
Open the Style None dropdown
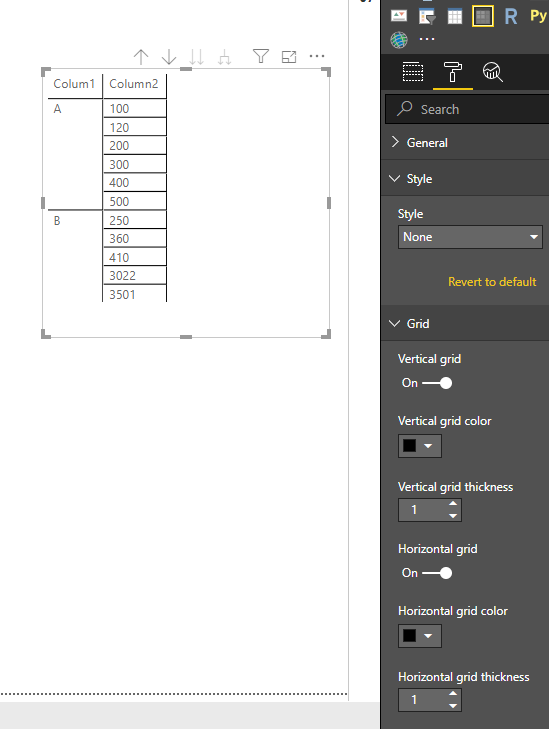[x=470, y=237]
